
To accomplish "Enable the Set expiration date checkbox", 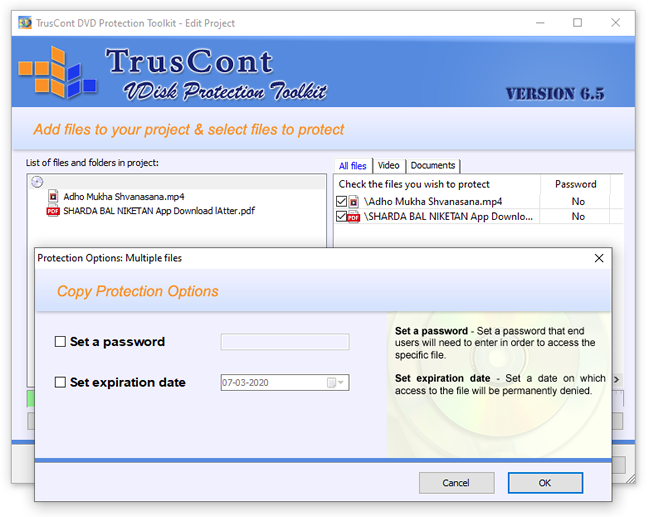I will [60, 382].
